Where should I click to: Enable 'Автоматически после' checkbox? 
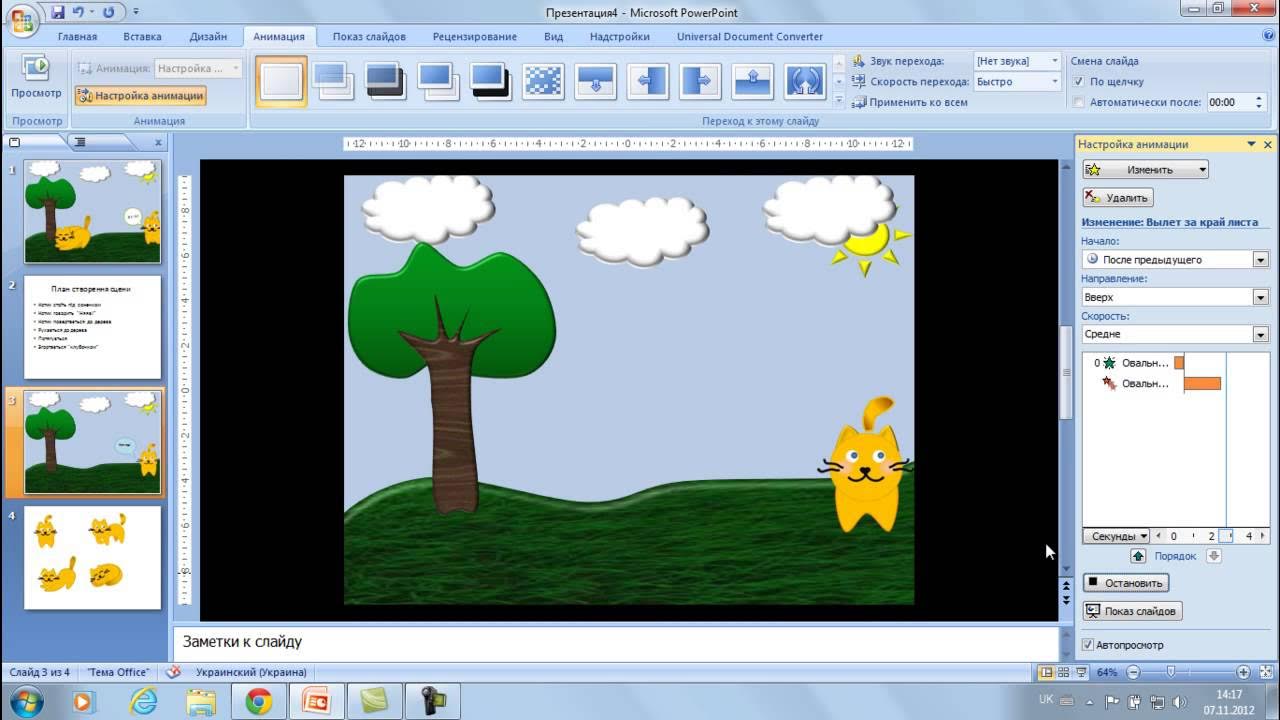1078,102
